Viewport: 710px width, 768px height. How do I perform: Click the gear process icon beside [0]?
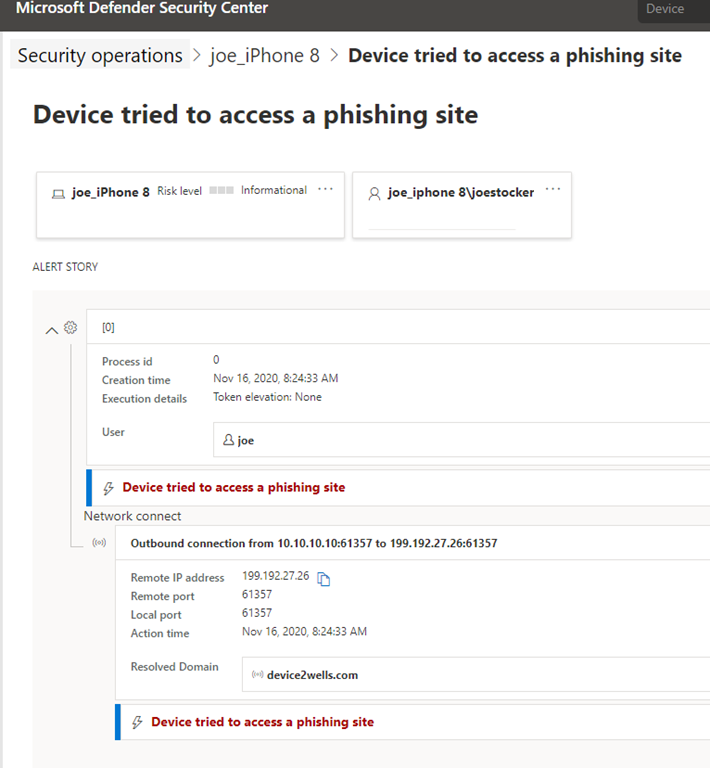[70, 328]
